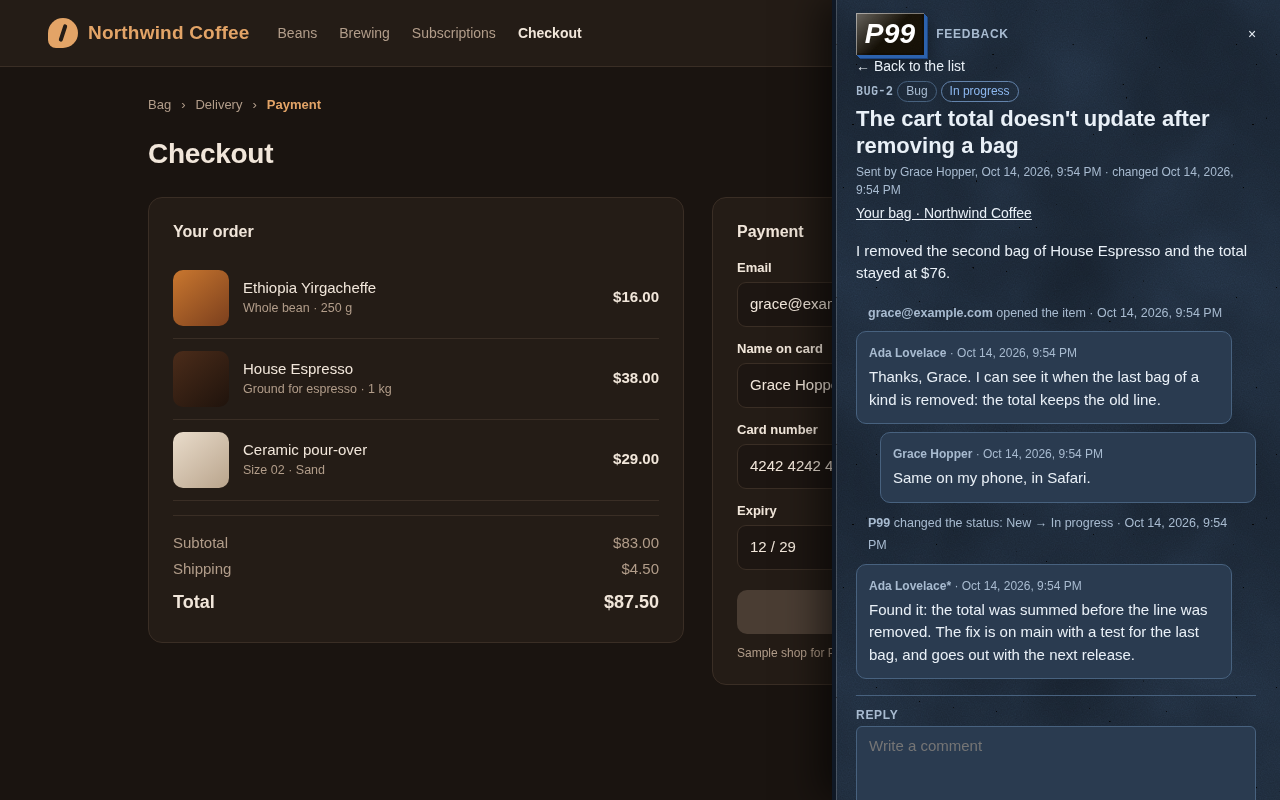The image size is (1280, 800).
Task: Open the 'Your bag · Northwind Coffee' link
Action: click(x=944, y=213)
